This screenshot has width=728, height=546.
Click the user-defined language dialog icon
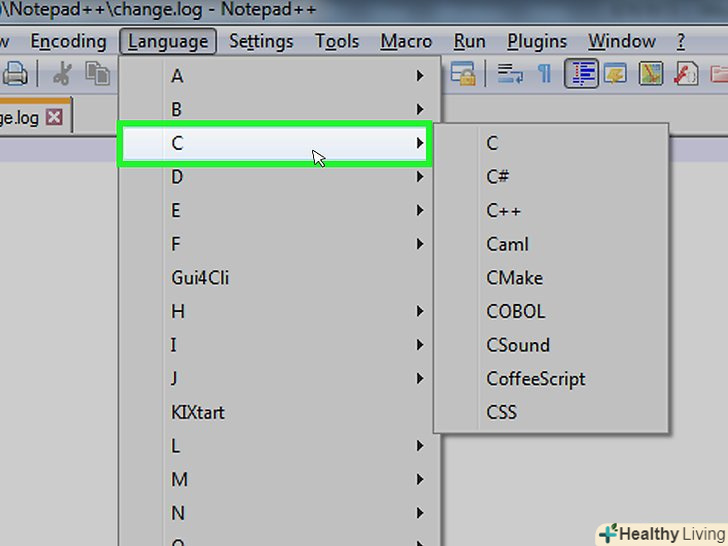(616, 74)
